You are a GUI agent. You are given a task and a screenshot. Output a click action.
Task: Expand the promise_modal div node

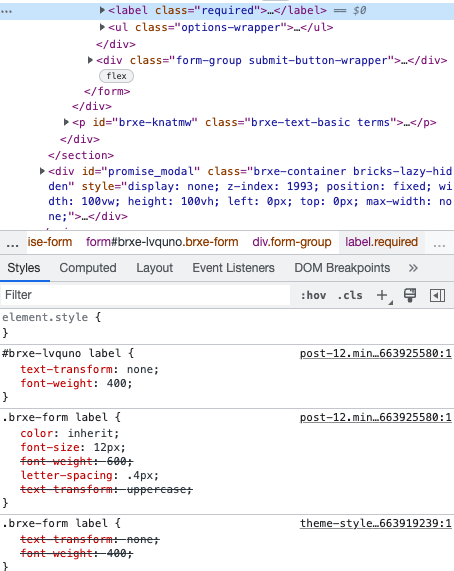[x=42, y=171]
